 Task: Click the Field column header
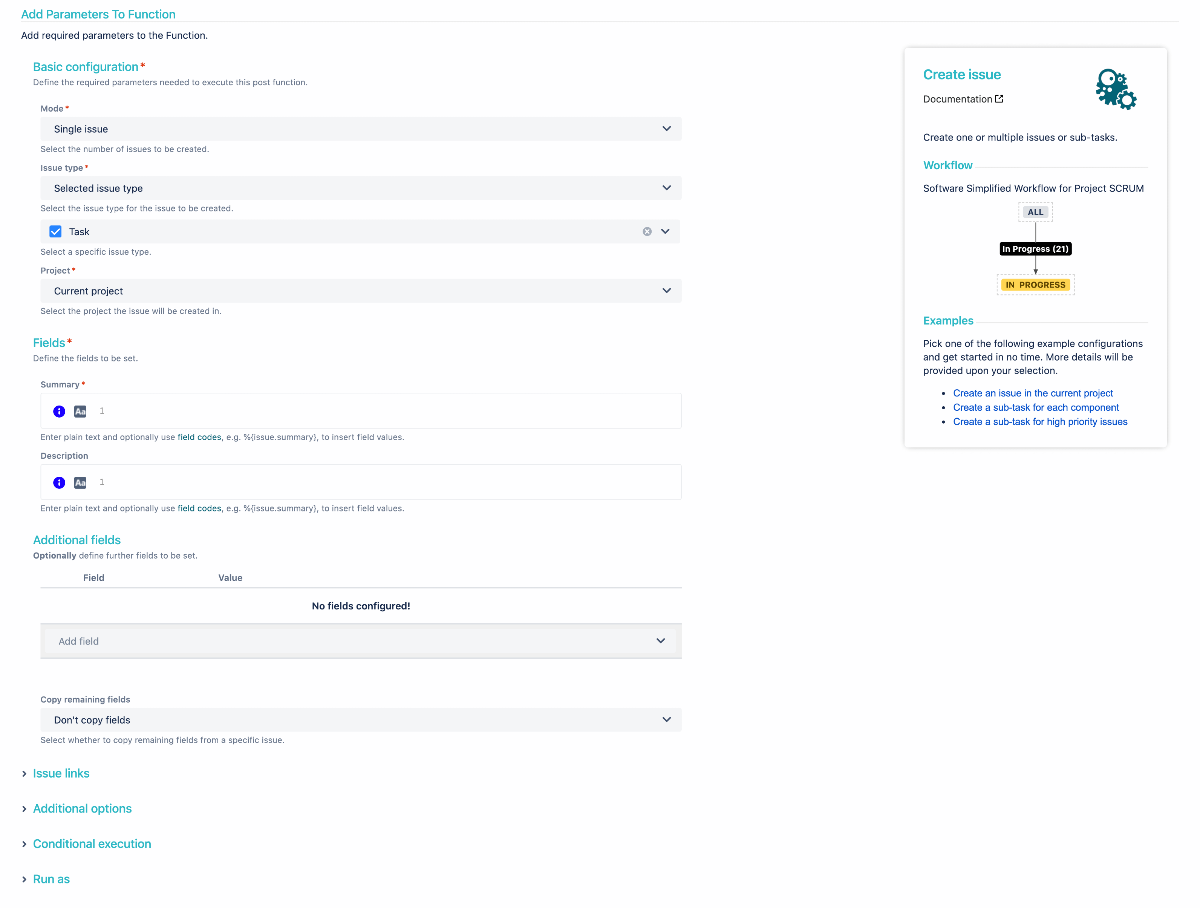94,578
